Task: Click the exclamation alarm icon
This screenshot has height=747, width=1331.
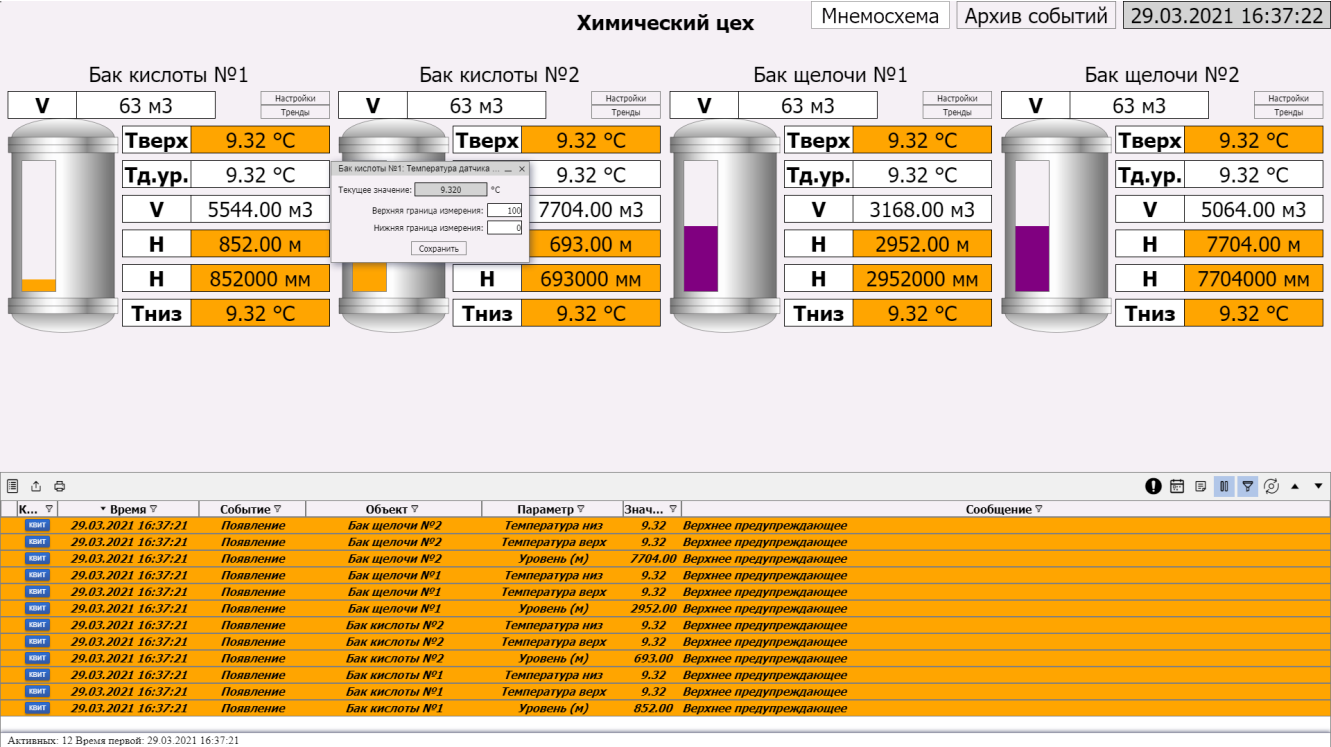Action: [x=1154, y=486]
